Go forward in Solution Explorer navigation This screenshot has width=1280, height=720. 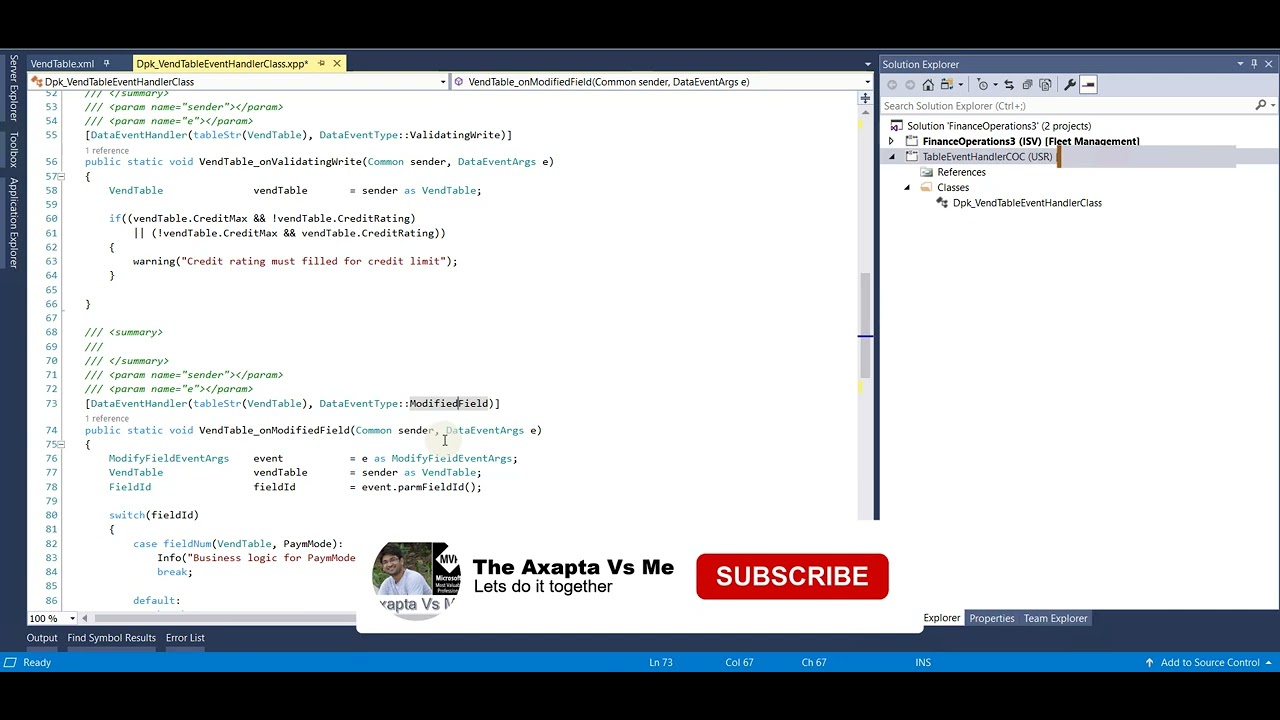pyautogui.click(x=910, y=85)
